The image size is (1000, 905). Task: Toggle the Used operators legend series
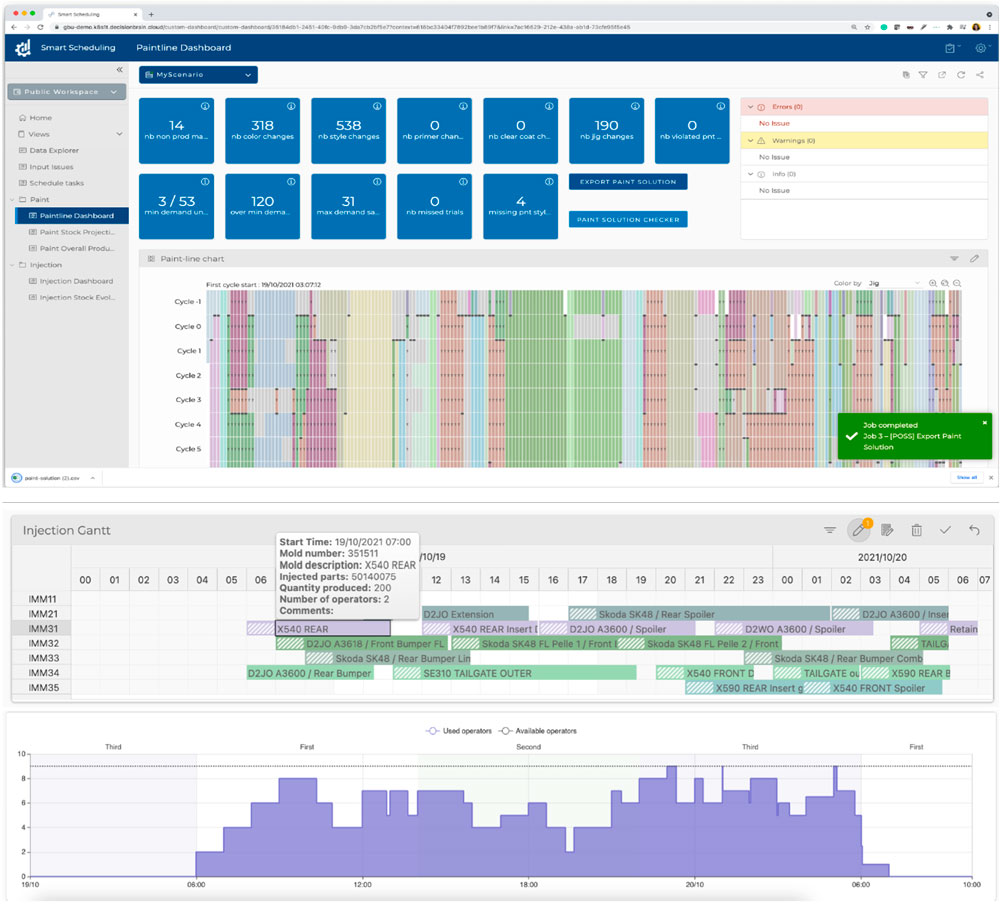pos(459,731)
